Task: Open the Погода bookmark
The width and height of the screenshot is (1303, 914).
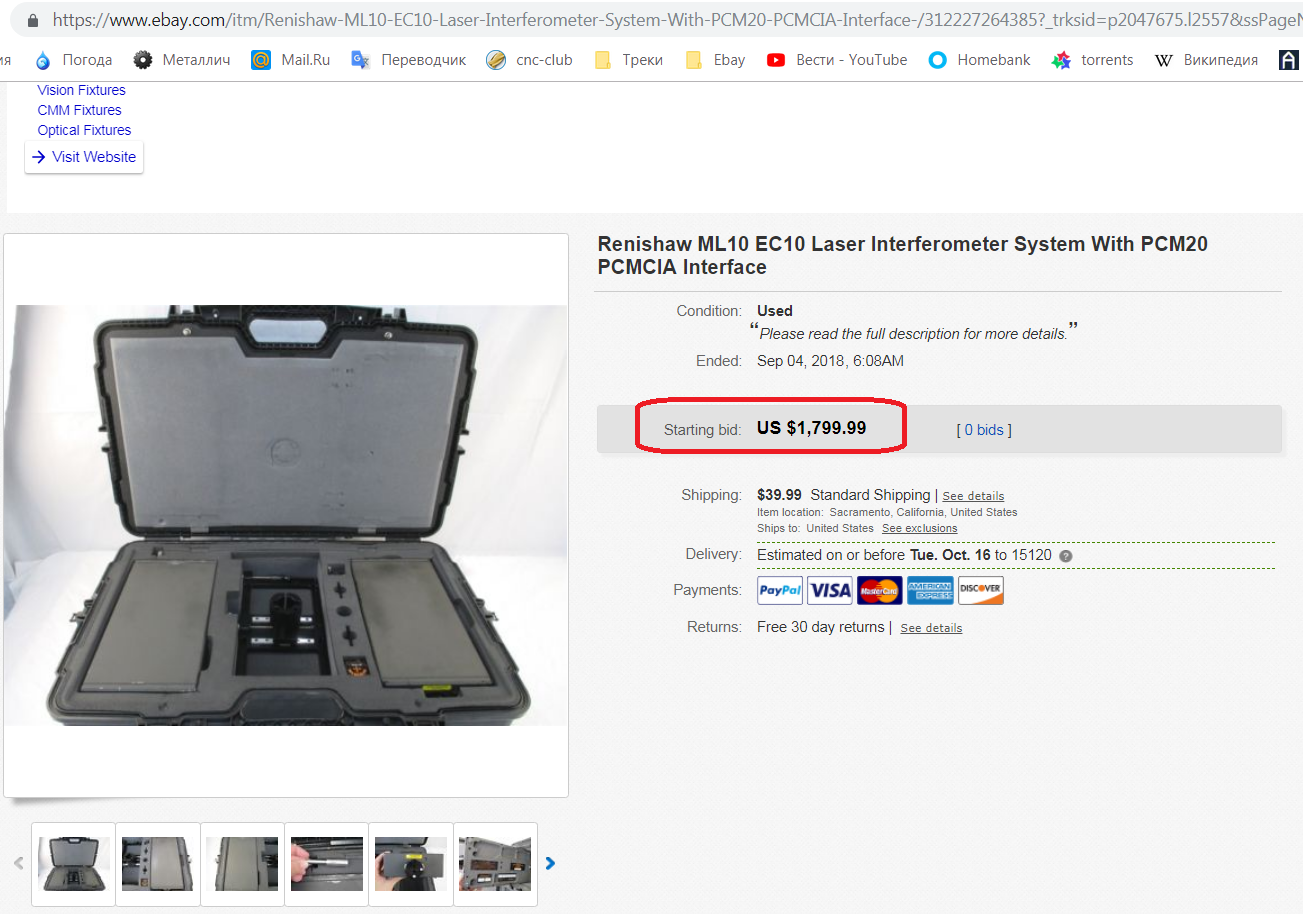Action: pos(73,60)
